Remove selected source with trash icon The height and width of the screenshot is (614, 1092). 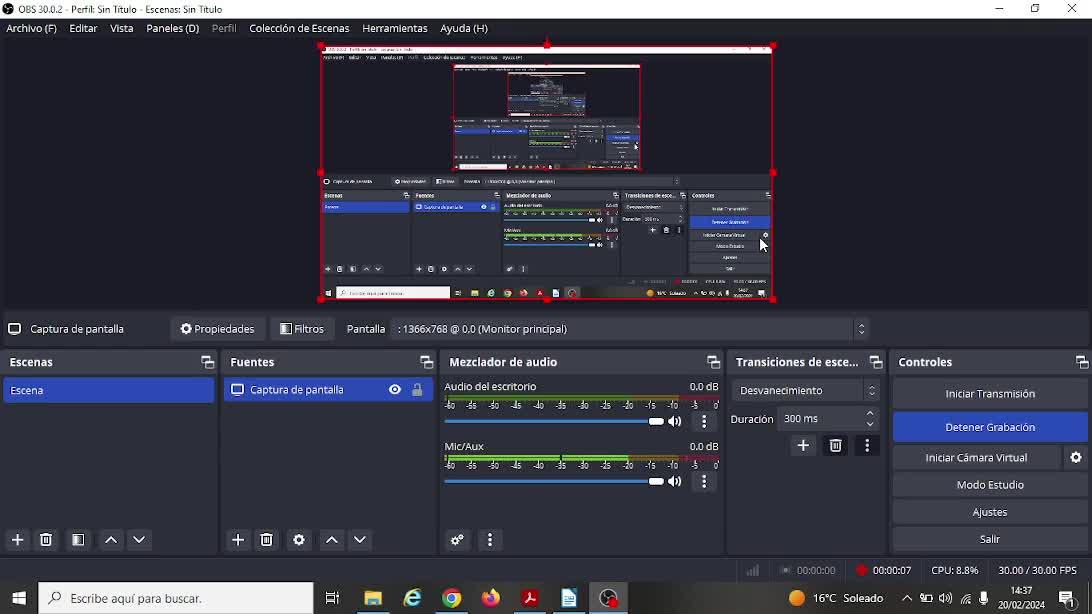(x=266, y=540)
